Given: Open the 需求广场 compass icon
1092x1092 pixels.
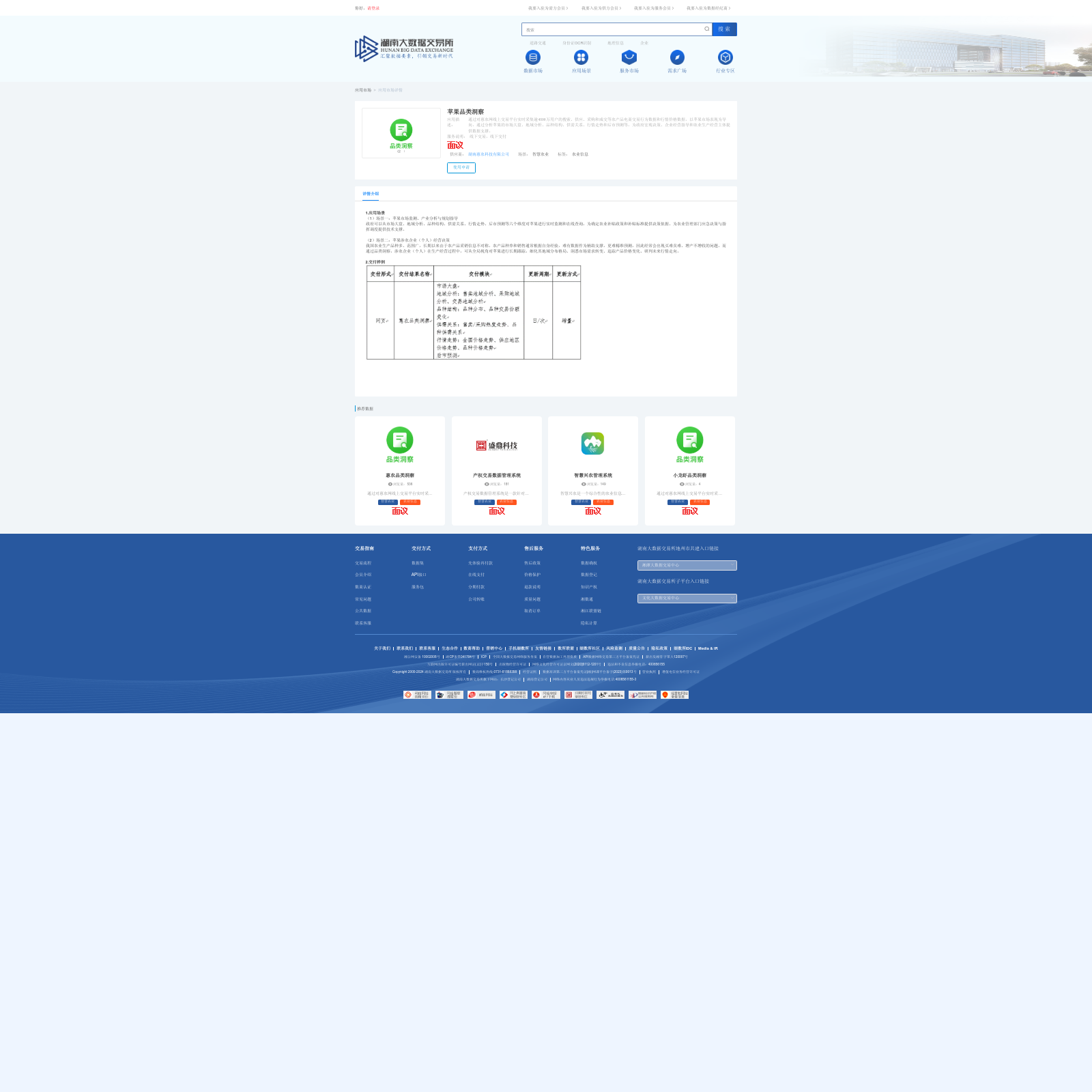Looking at the screenshot, I should click(x=677, y=57).
